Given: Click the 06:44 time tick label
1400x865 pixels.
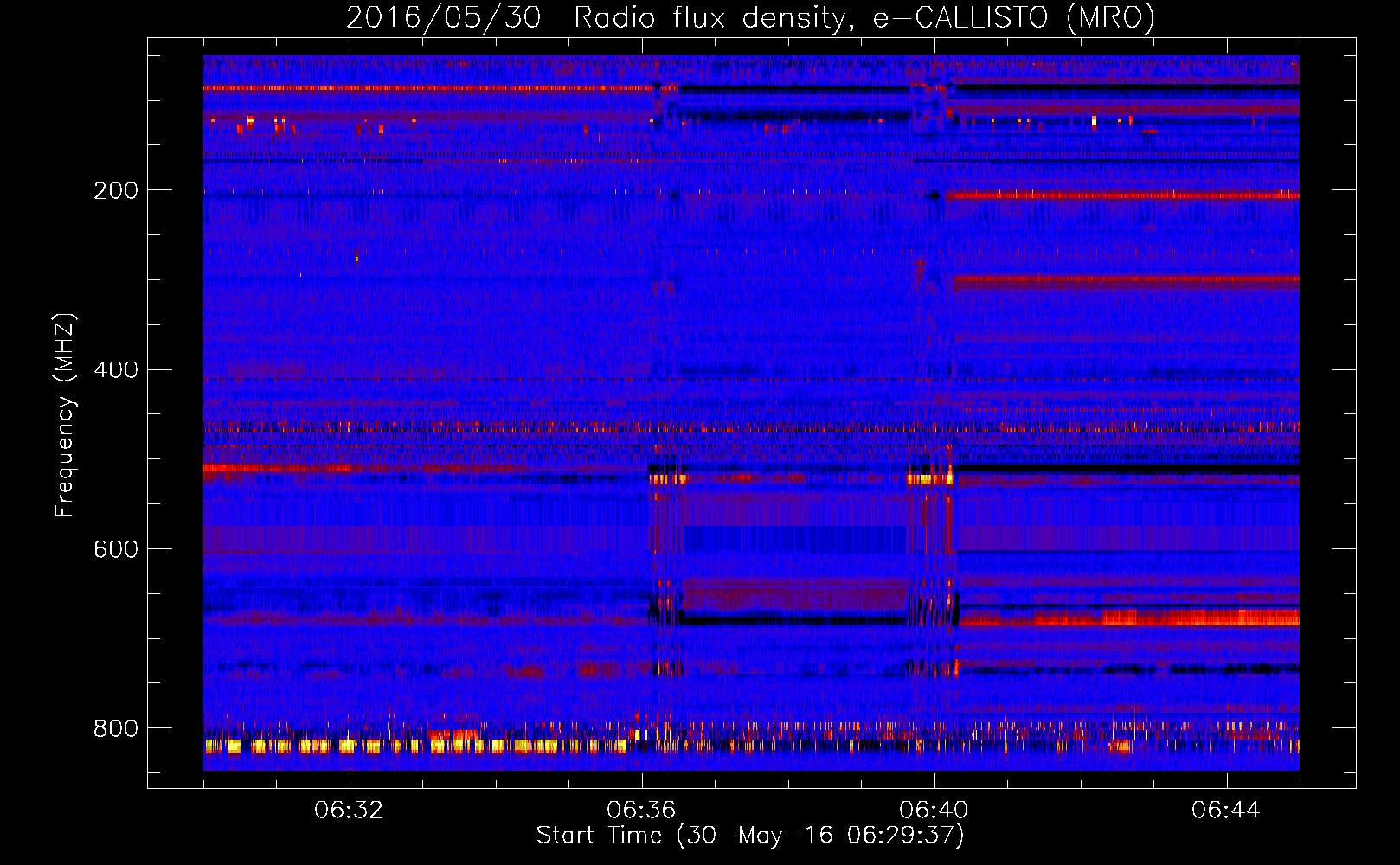Looking at the screenshot, I should (x=1226, y=811).
